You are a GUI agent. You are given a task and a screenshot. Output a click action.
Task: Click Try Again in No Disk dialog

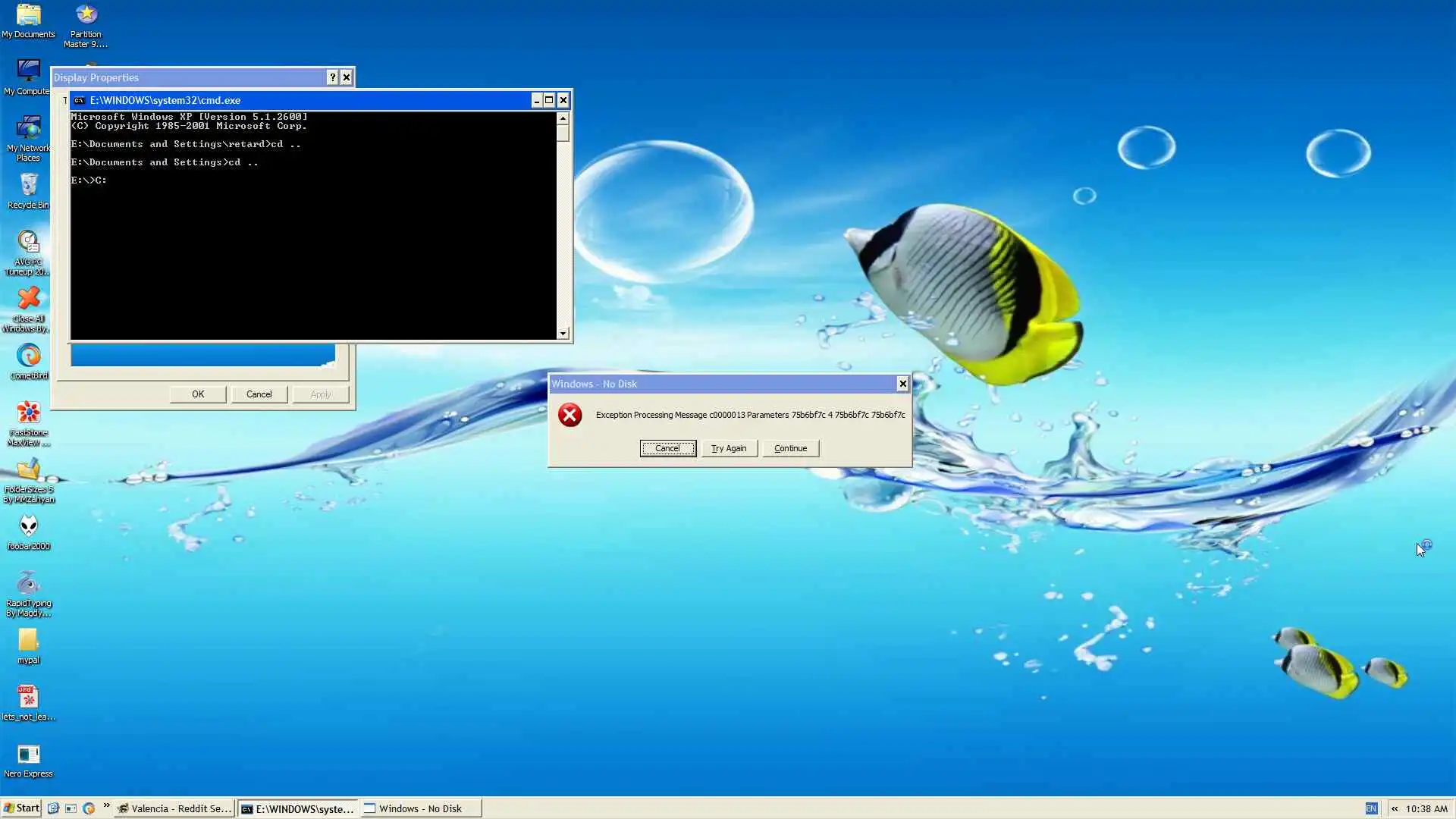tap(729, 448)
